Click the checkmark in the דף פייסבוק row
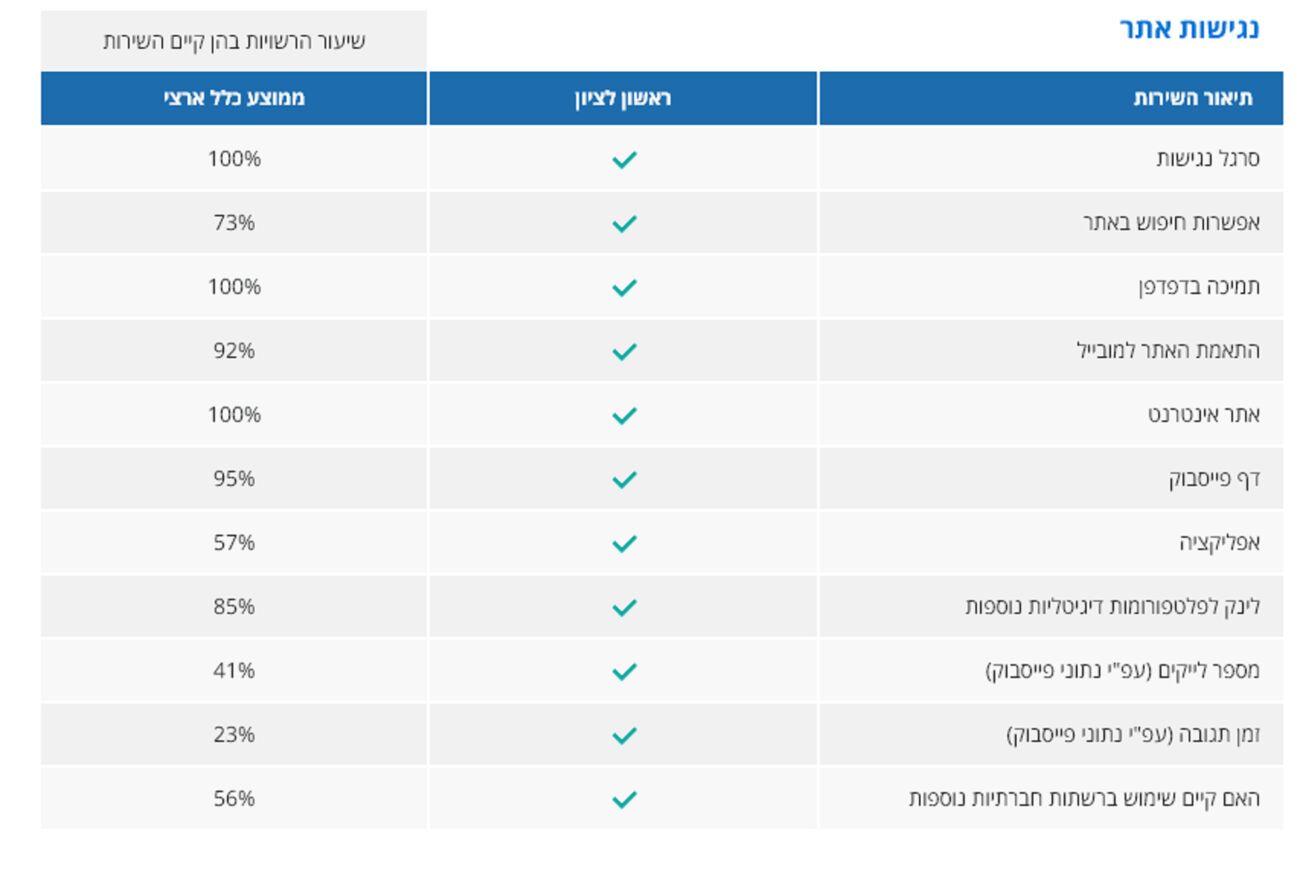This screenshot has width=1300, height=879. coord(624,479)
